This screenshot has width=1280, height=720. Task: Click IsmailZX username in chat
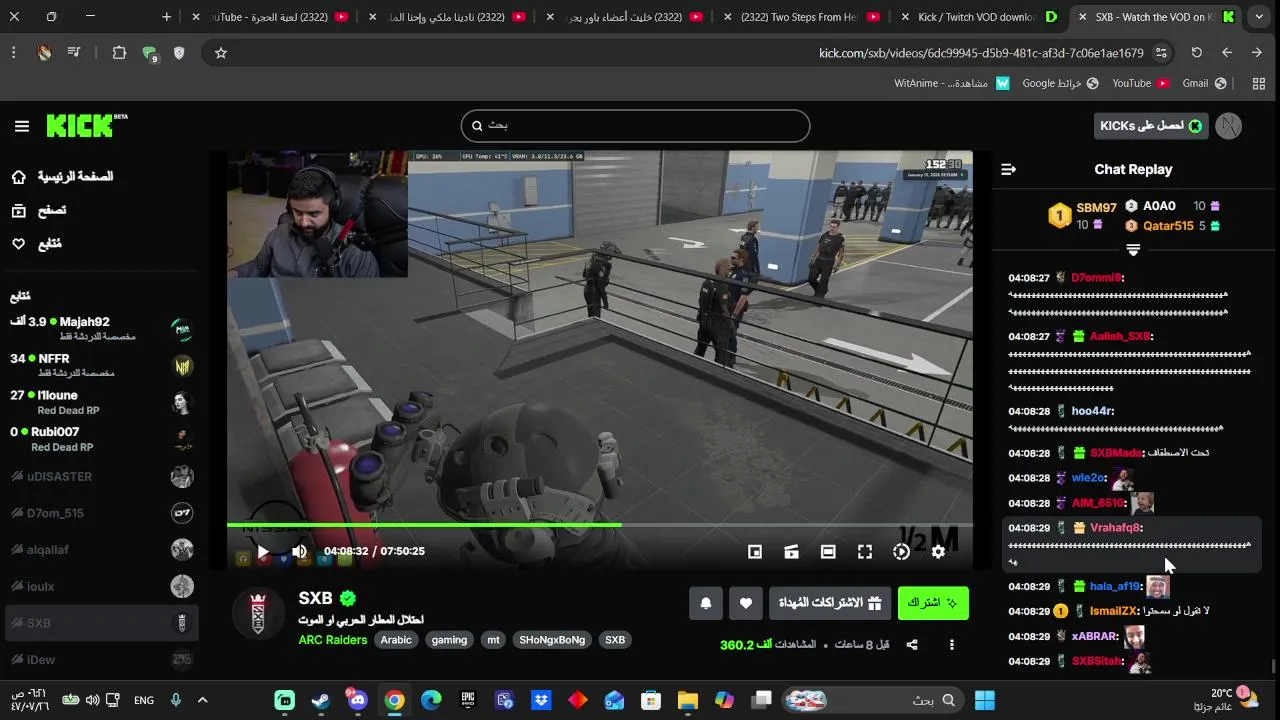coord(1114,611)
